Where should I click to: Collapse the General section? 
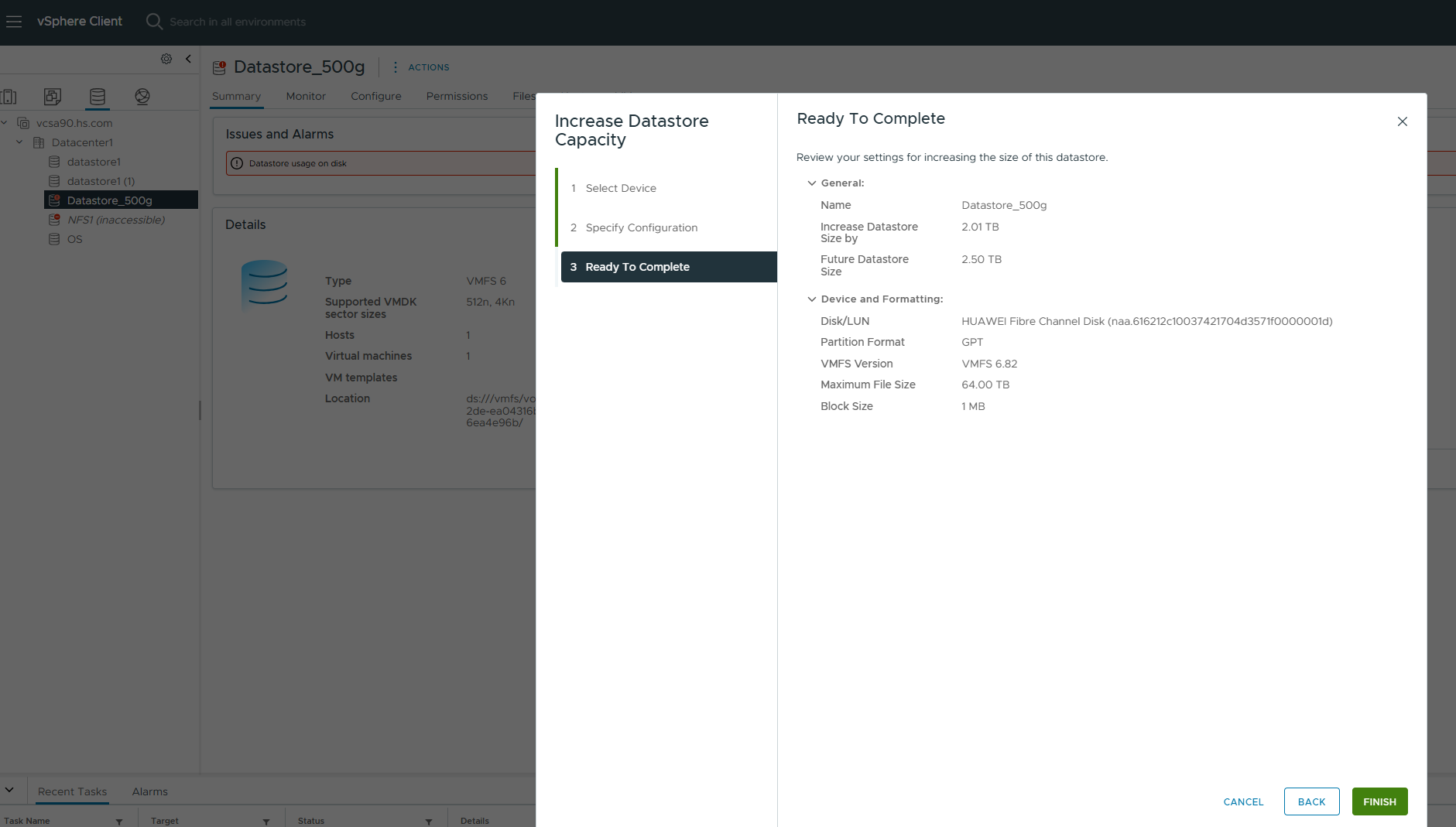[x=812, y=183]
